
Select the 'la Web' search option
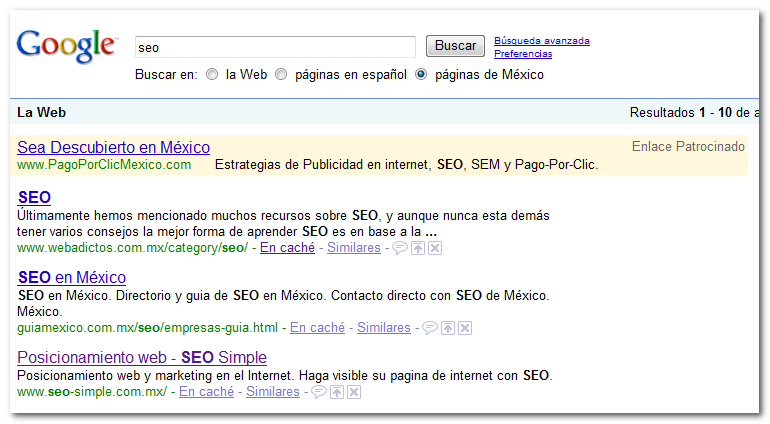(212, 75)
